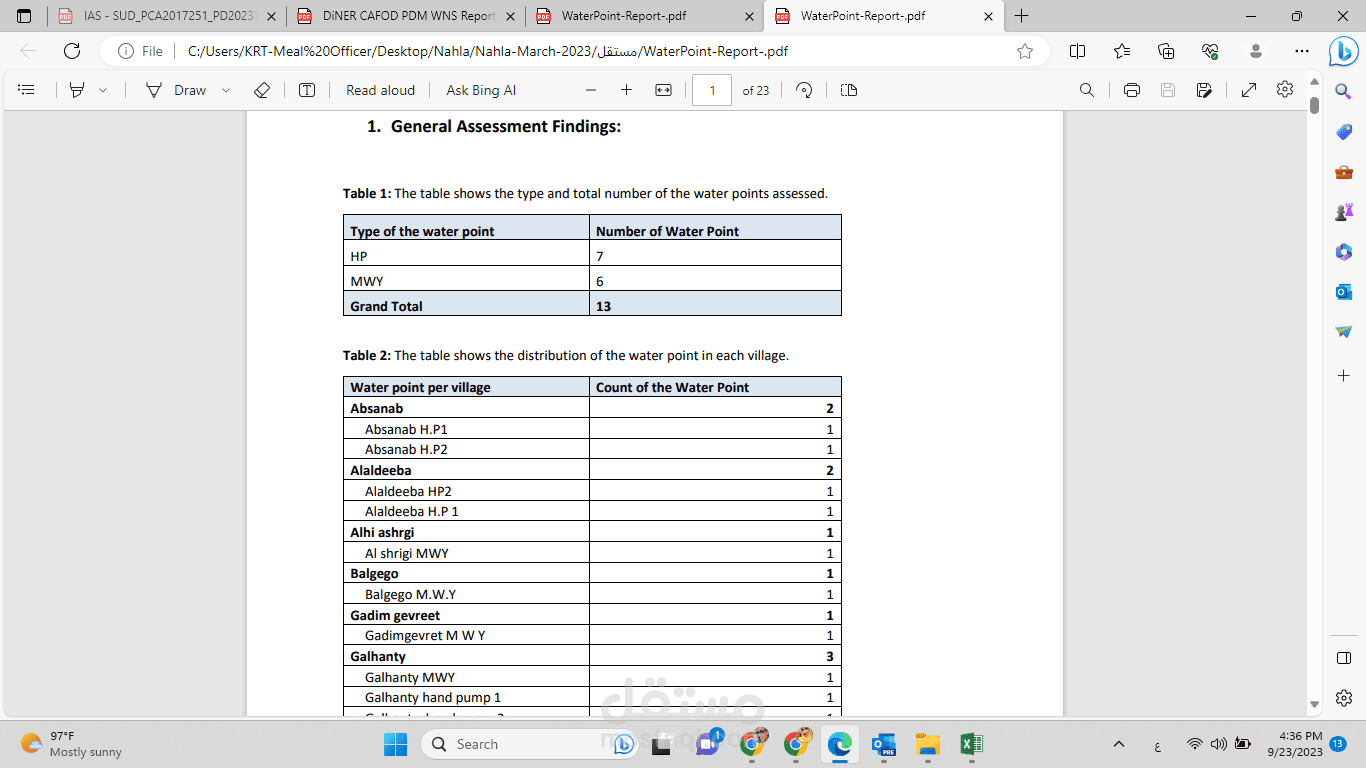Open Outlook in the sidebar

[1344, 292]
